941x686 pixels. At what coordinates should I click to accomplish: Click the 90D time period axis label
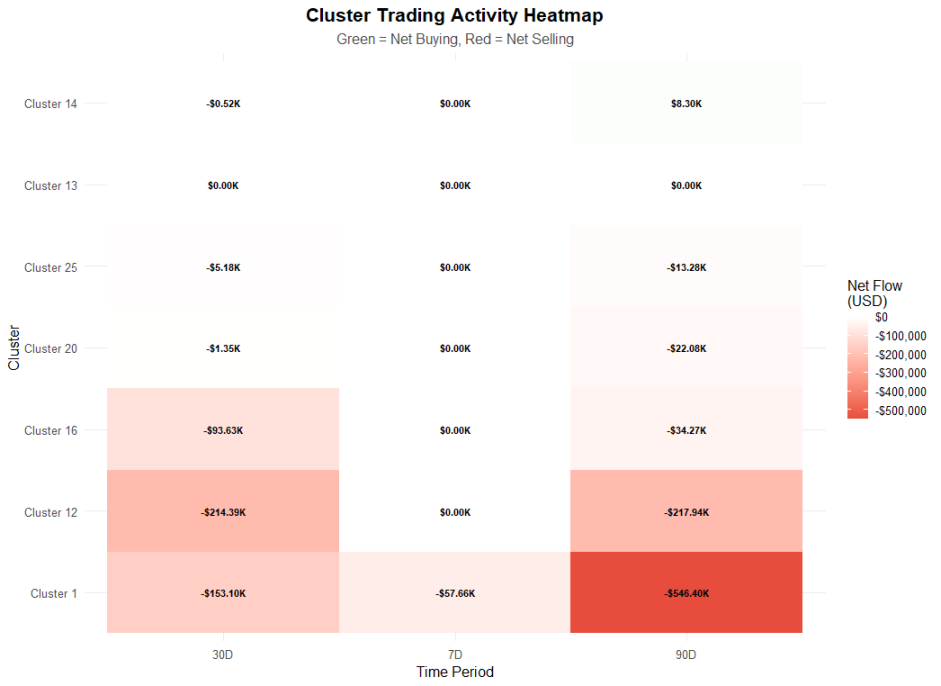click(686, 654)
